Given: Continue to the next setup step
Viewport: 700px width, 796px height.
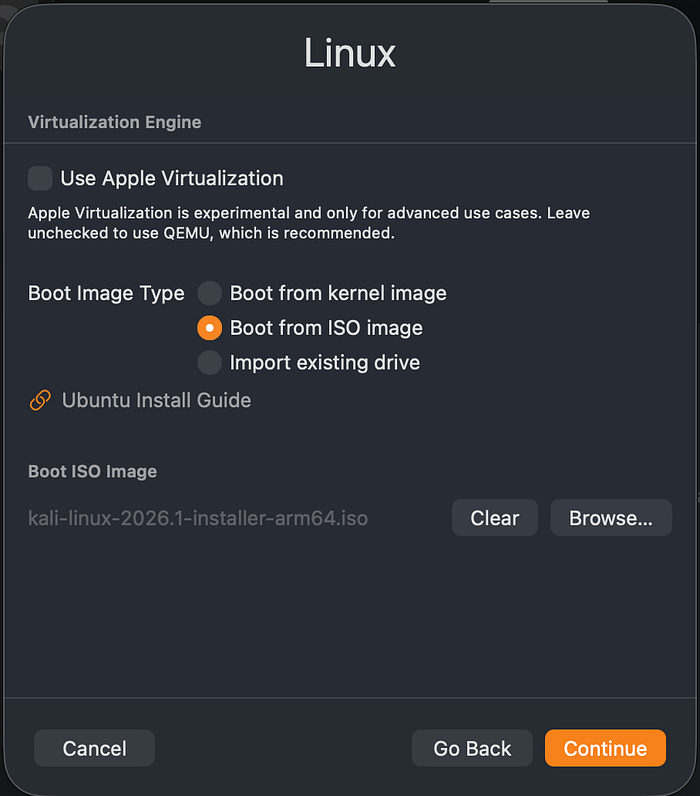Looking at the screenshot, I should 605,748.
